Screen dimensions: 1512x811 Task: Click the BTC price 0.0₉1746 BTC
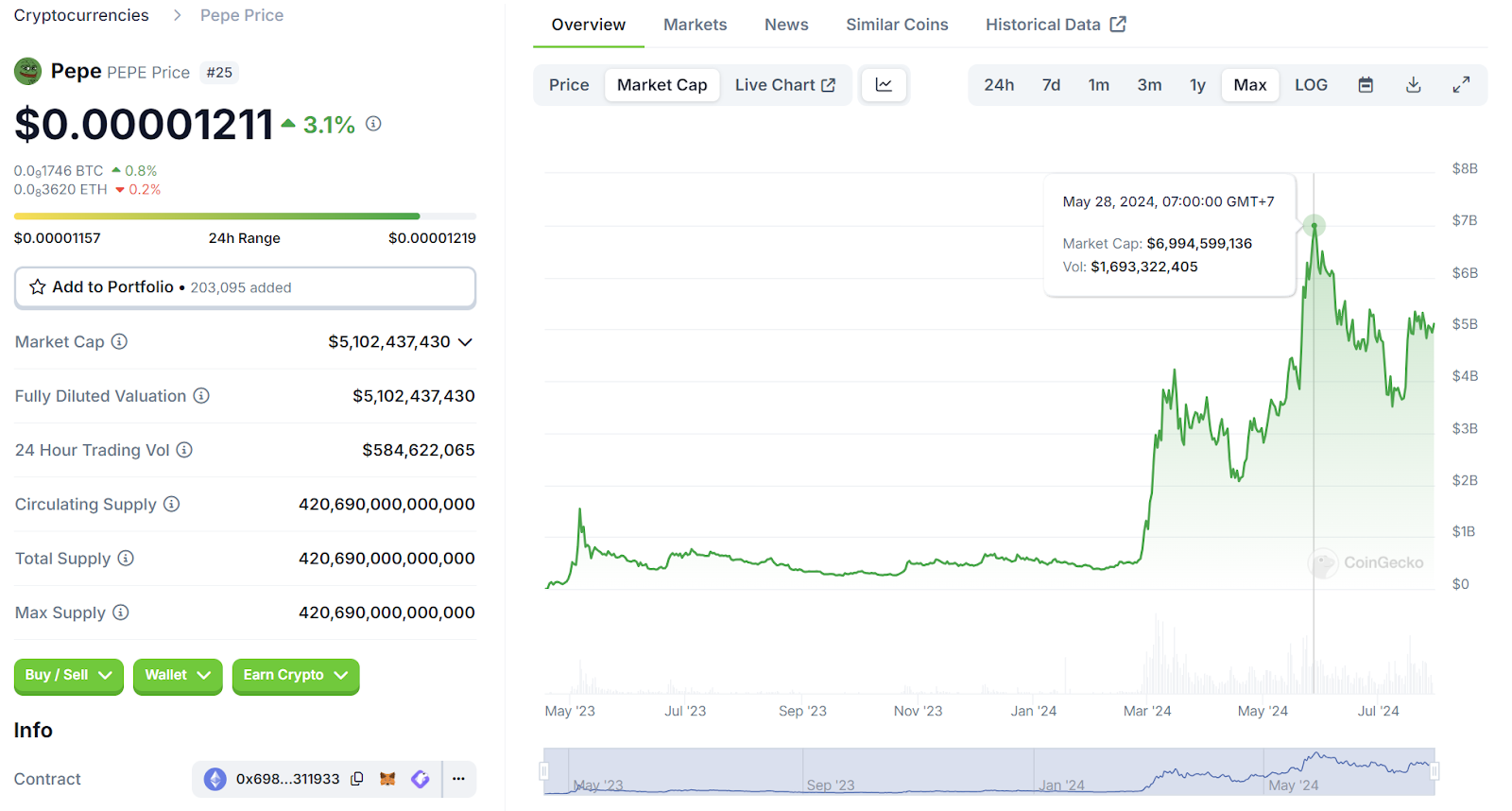pyautogui.click(x=59, y=171)
